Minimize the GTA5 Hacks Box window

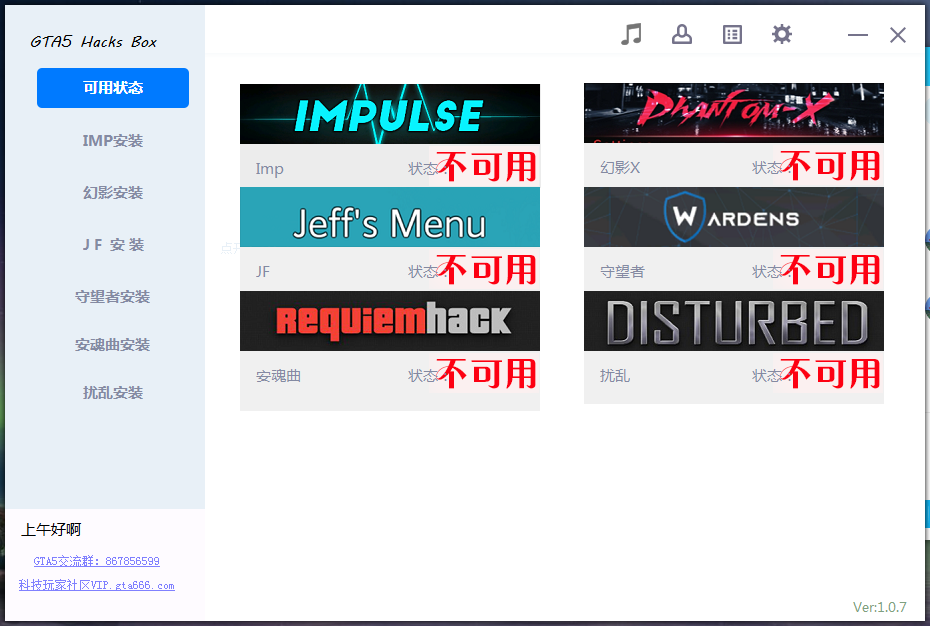[858, 35]
